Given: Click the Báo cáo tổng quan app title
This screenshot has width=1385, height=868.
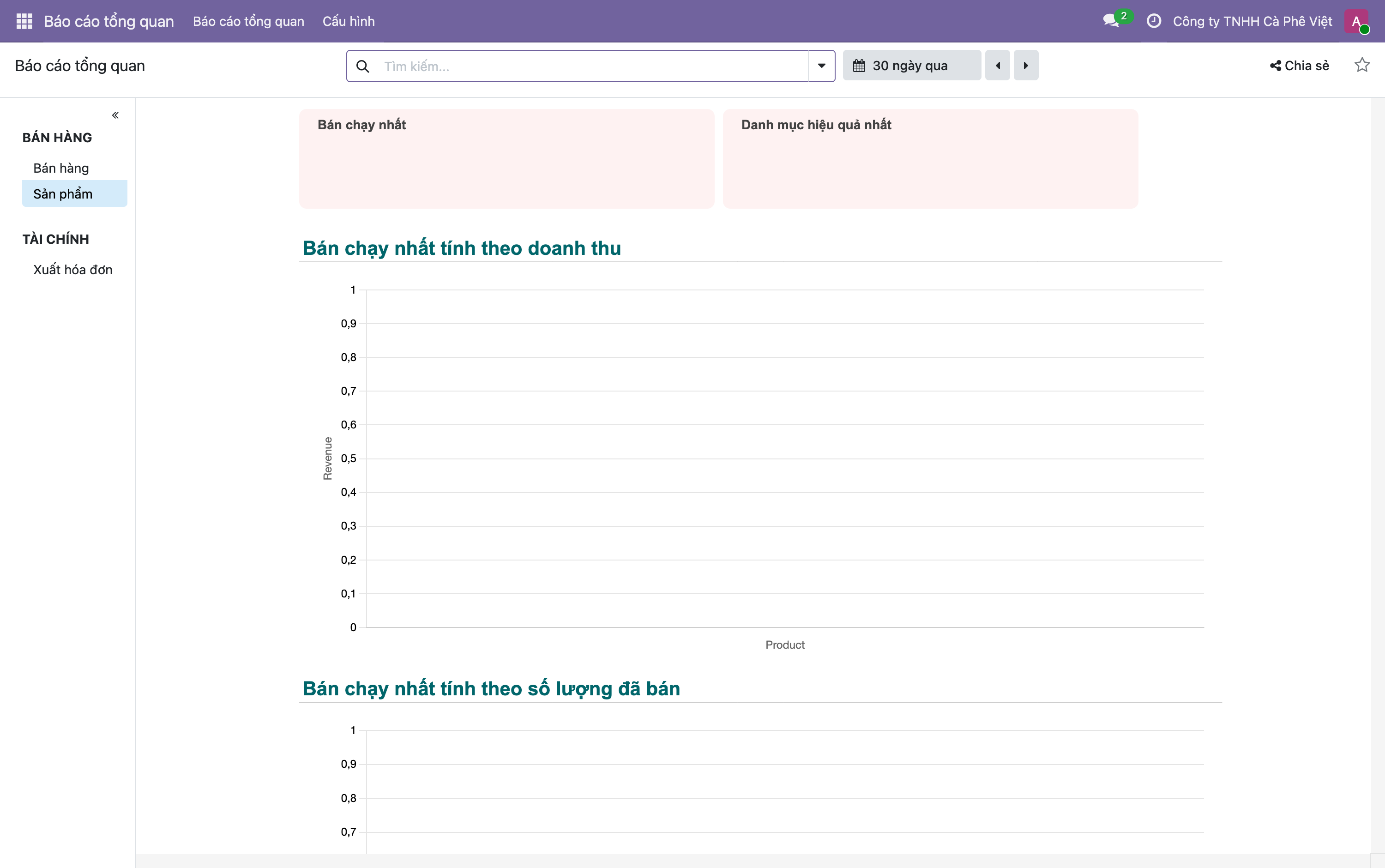Looking at the screenshot, I should pyautogui.click(x=108, y=21).
